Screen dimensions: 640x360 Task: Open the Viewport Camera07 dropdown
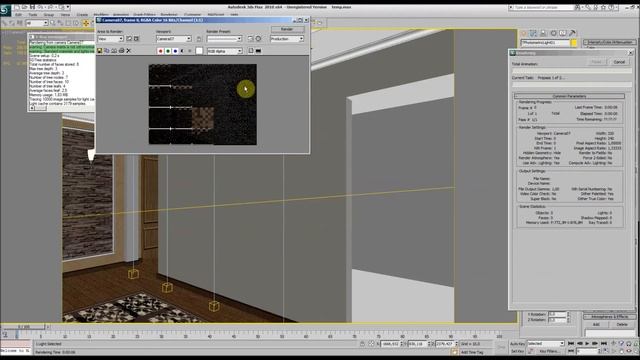click(173, 39)
